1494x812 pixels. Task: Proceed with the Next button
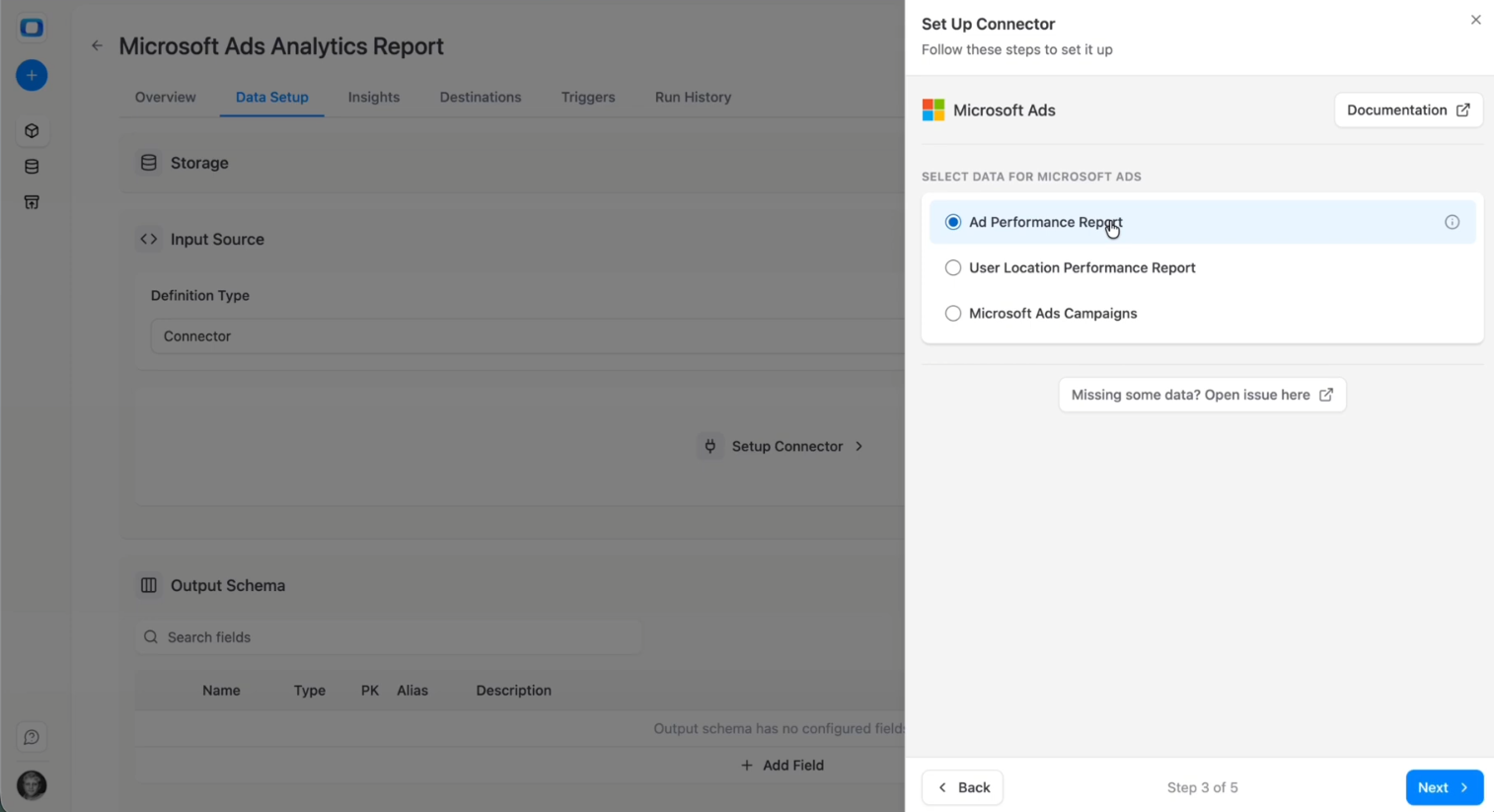point(1444,787)
